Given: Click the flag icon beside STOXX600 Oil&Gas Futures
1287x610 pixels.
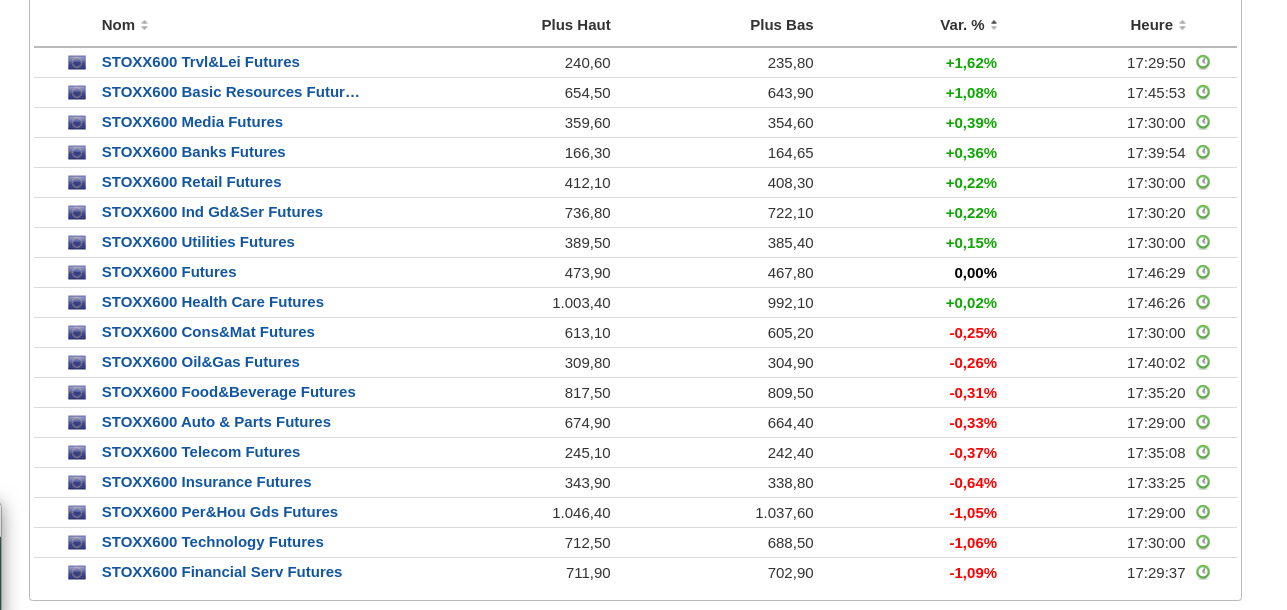Looking at the screenshot, I should 77,362.
